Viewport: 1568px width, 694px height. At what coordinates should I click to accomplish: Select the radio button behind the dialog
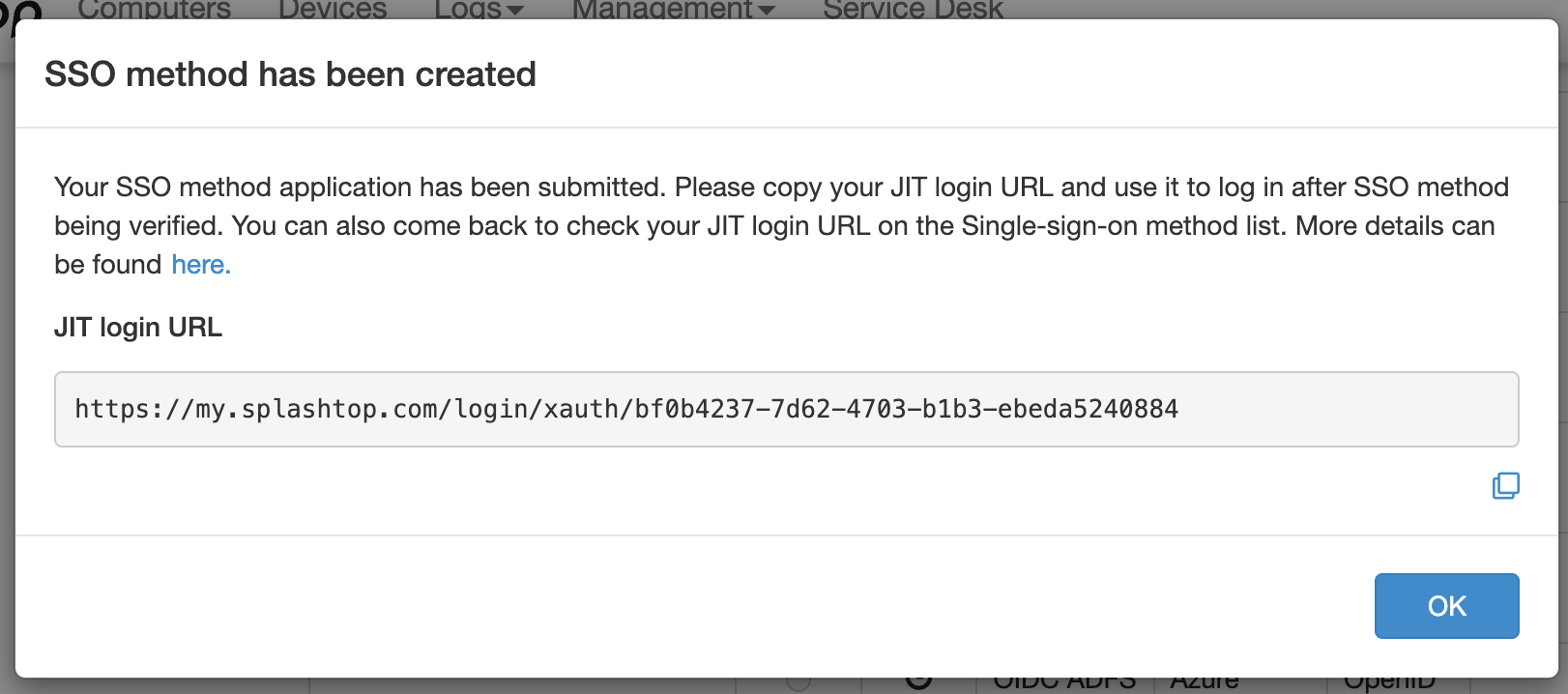(799, 684)
